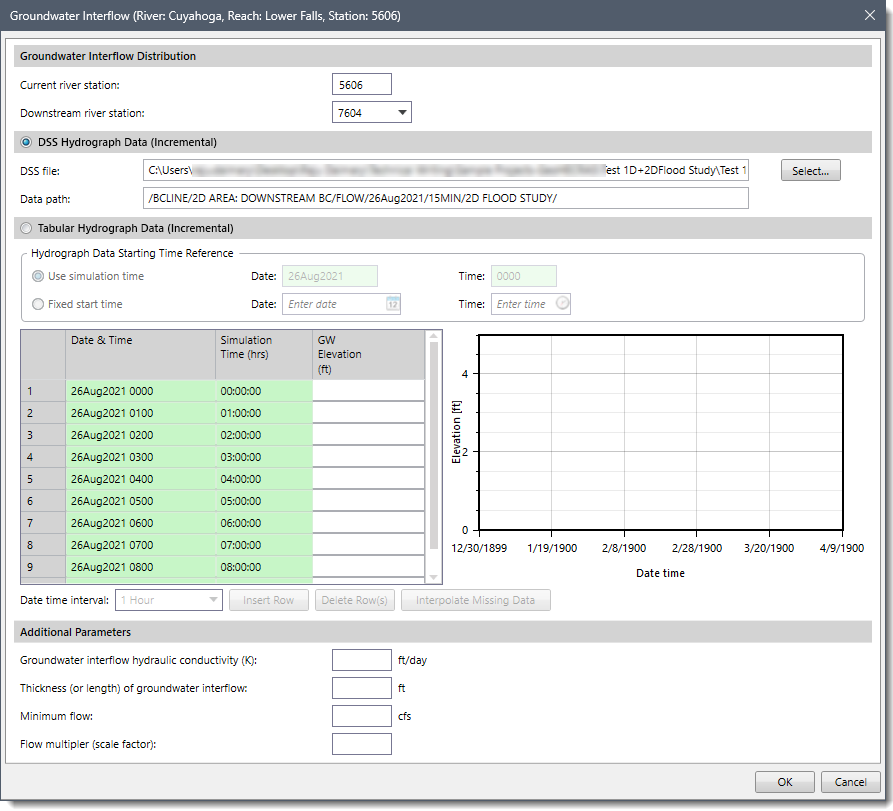Click the Simulation Time (hrs) column header
893x811 pixels.
coord(264,355)
